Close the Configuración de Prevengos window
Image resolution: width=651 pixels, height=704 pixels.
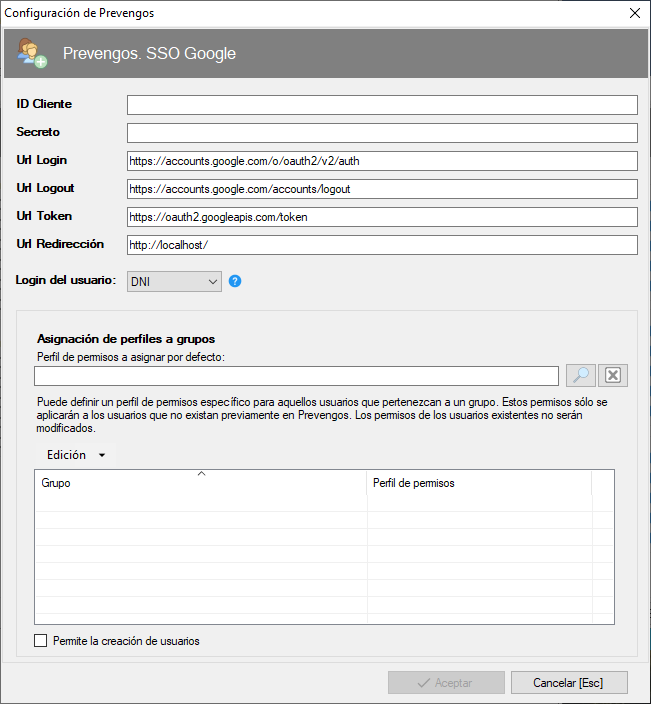[x=634, y=13]
